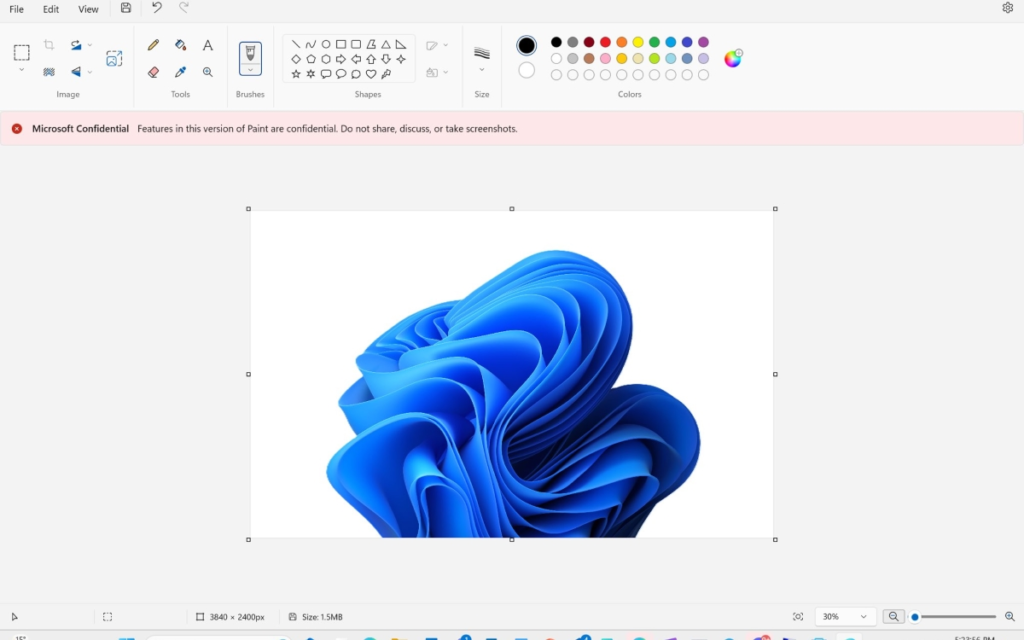Click the dashed-frame picture icon in Image group
Screen dimensions: 1024x640
pos(114,59)
